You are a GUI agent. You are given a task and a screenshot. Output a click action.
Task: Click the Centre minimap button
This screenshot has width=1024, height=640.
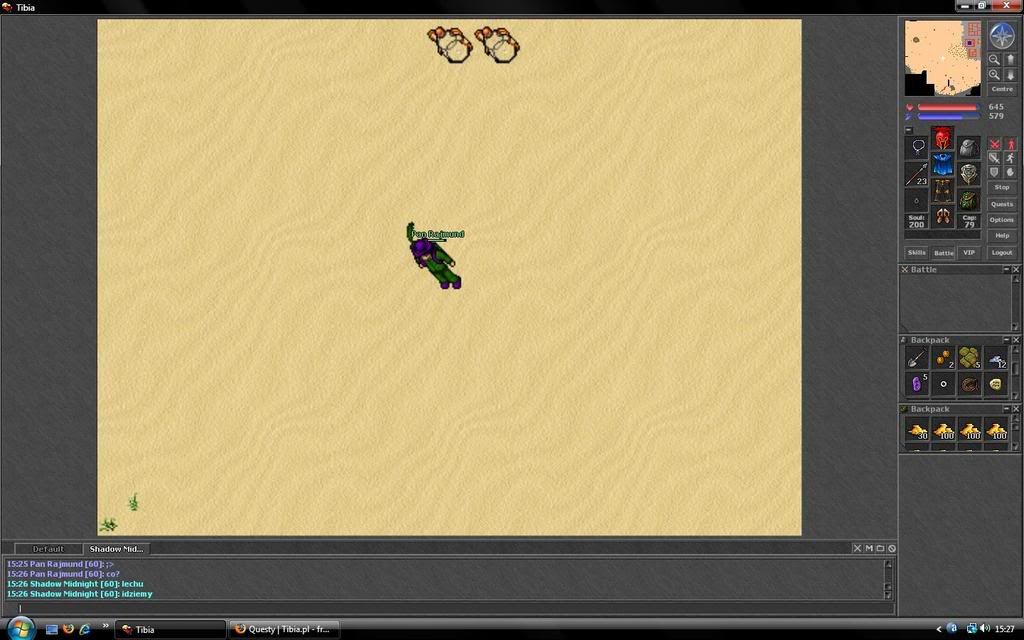click(1002, 89)
